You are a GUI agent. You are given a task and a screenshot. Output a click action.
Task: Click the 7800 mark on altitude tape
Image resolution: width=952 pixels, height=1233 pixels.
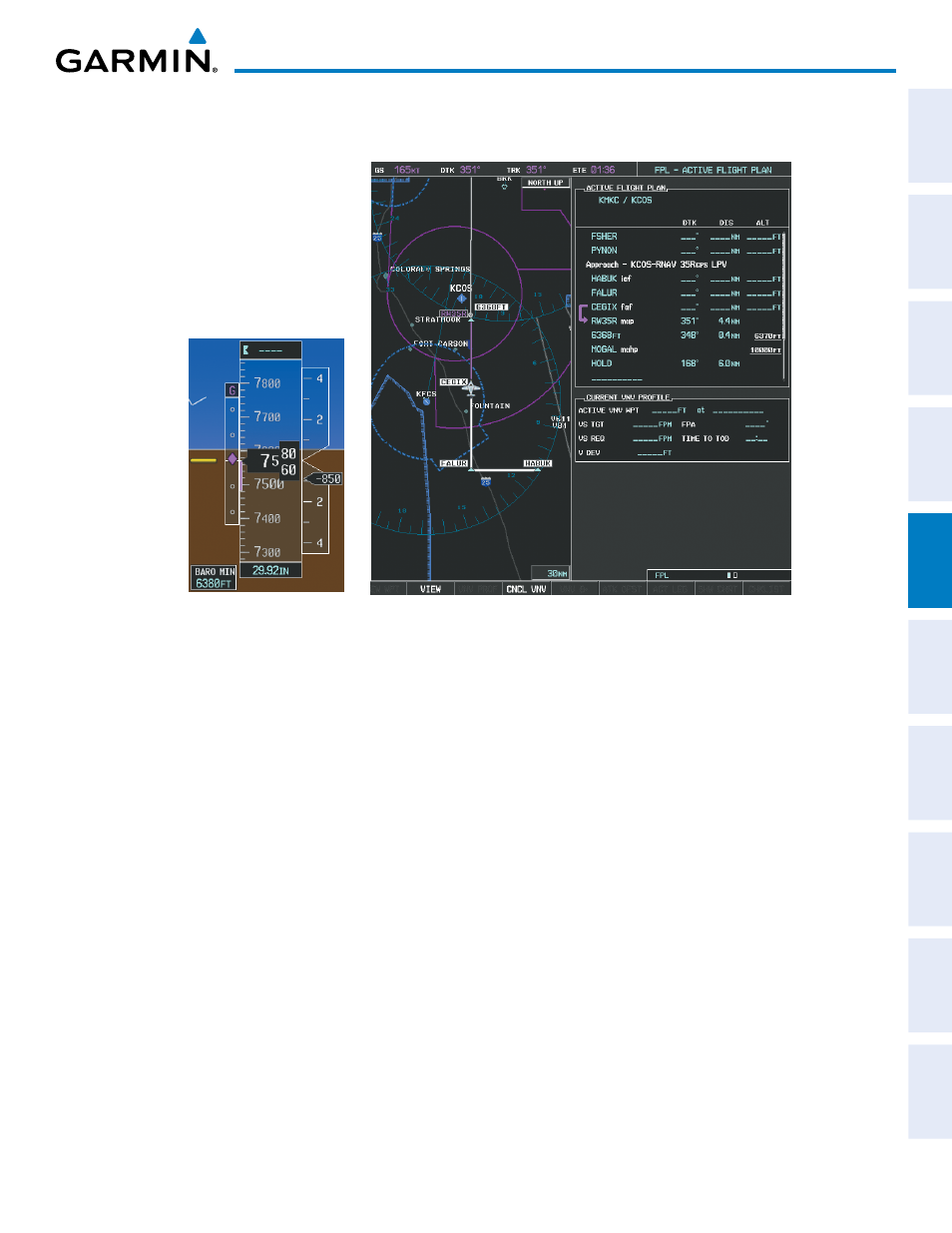point(267,382)
